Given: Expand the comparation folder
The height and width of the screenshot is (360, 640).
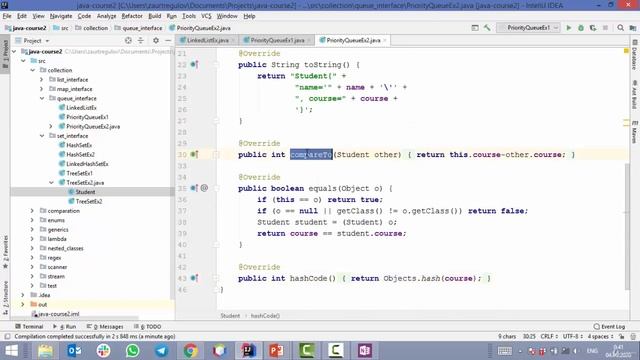Looking at the screenshot, I should click(32, 211).
